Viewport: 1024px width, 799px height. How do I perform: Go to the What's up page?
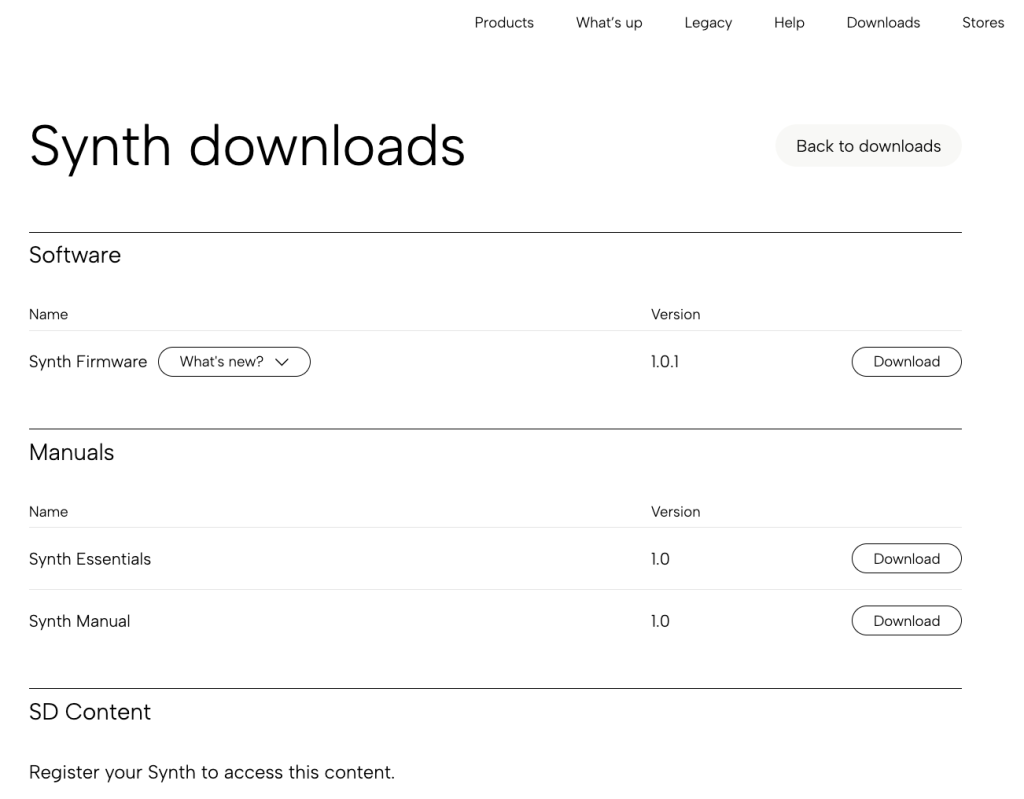608,22
